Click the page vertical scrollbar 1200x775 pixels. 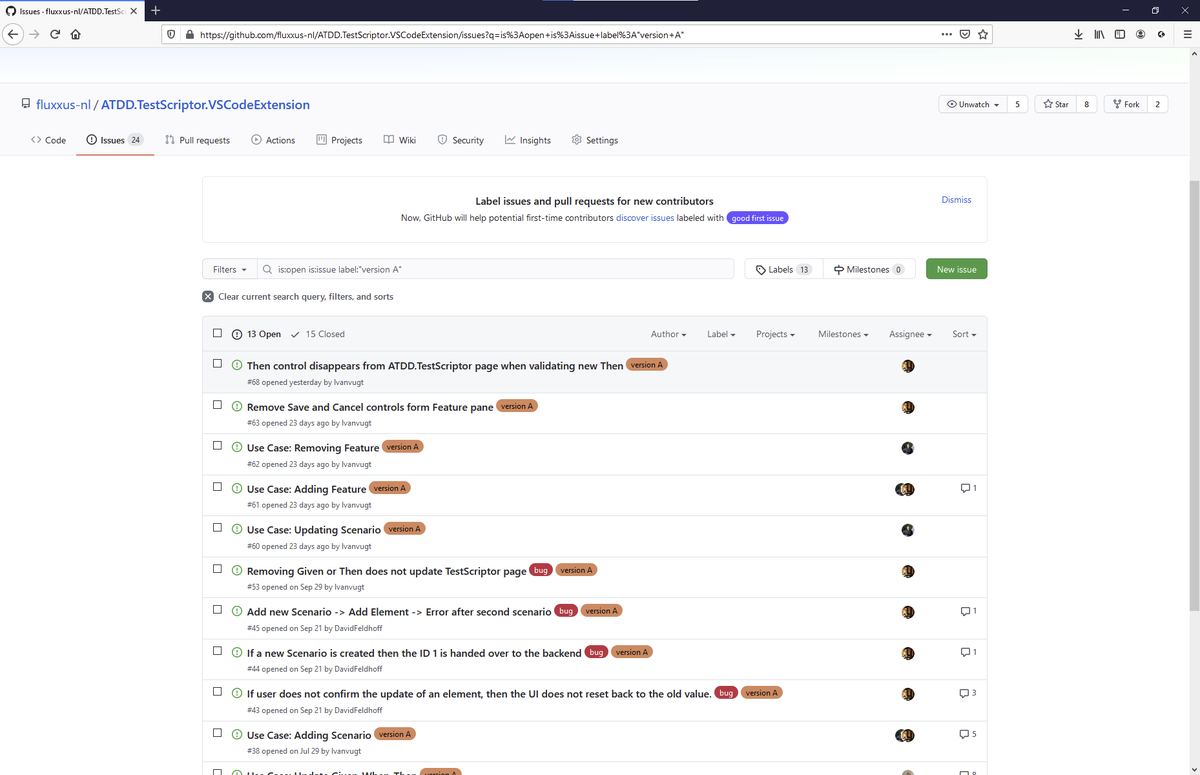click(1194, 395)
